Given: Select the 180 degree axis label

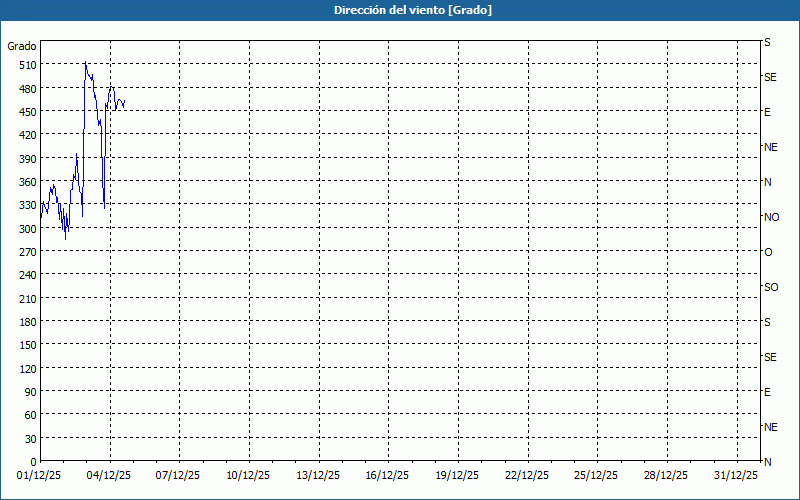Looking at the screenshot, I should pos(28,322).
